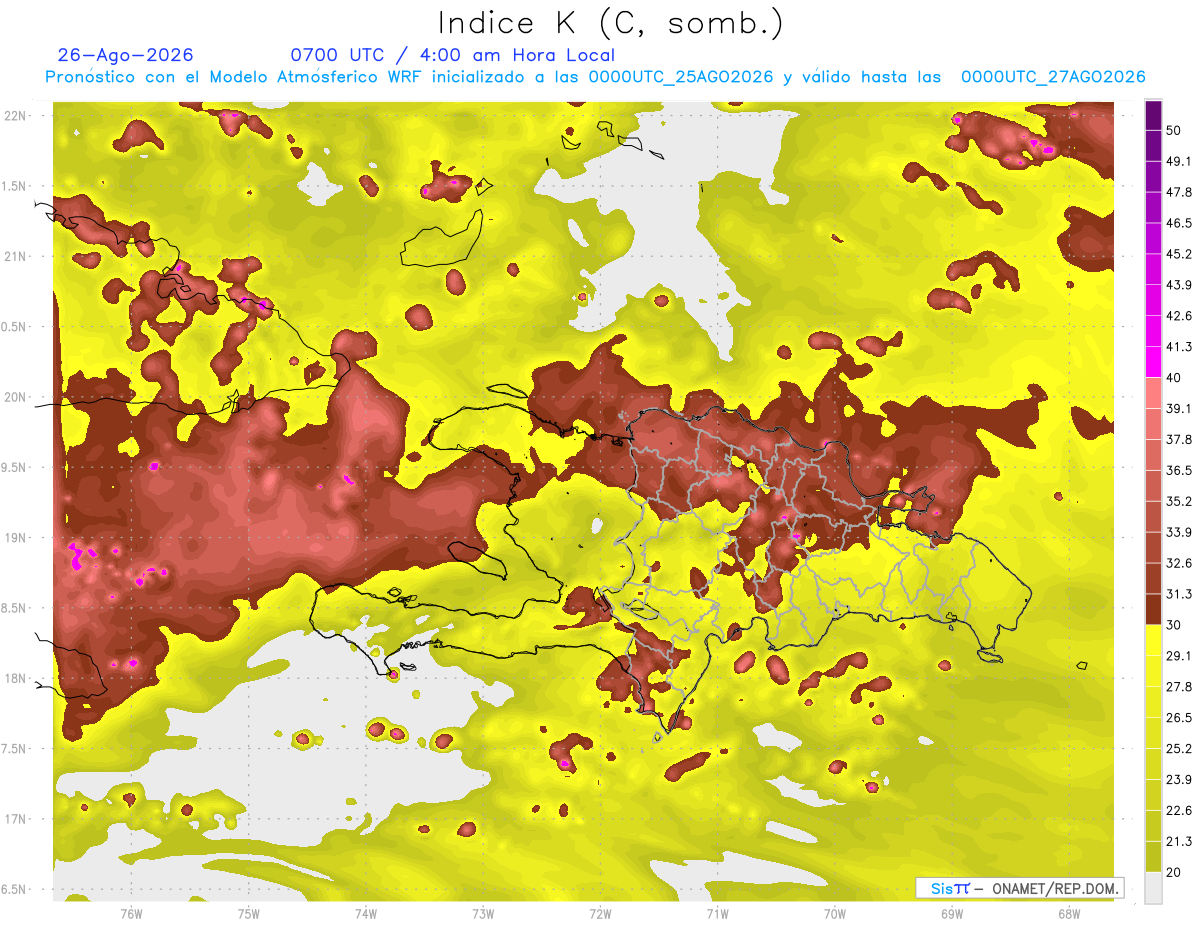Viewport: 1200px width, 927px height.
Task: Select the colorbar value "47.8"
Action: [1178, 192]
